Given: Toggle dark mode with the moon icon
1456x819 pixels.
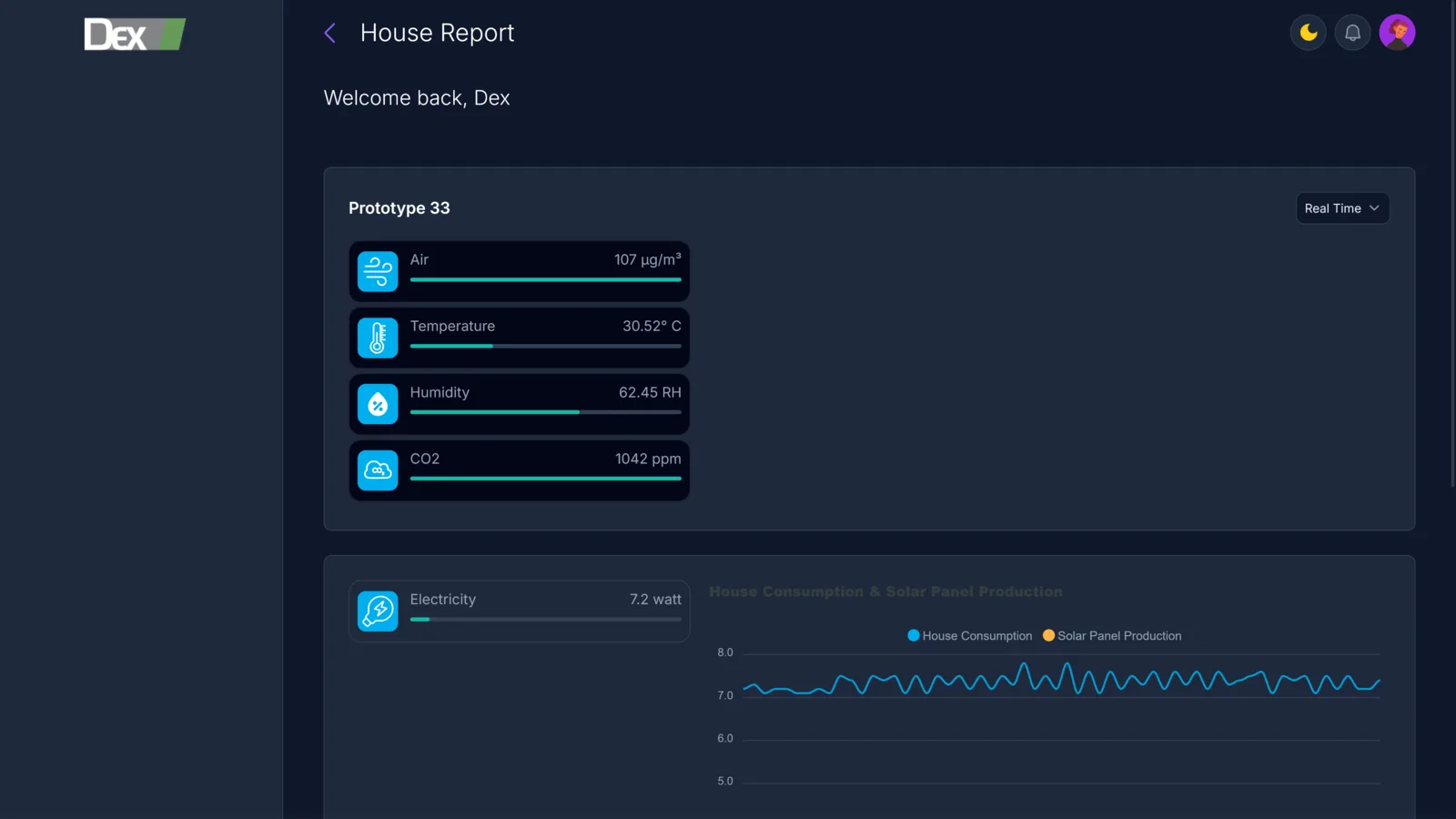Looking at the screenshot, I should point(1309,33).
